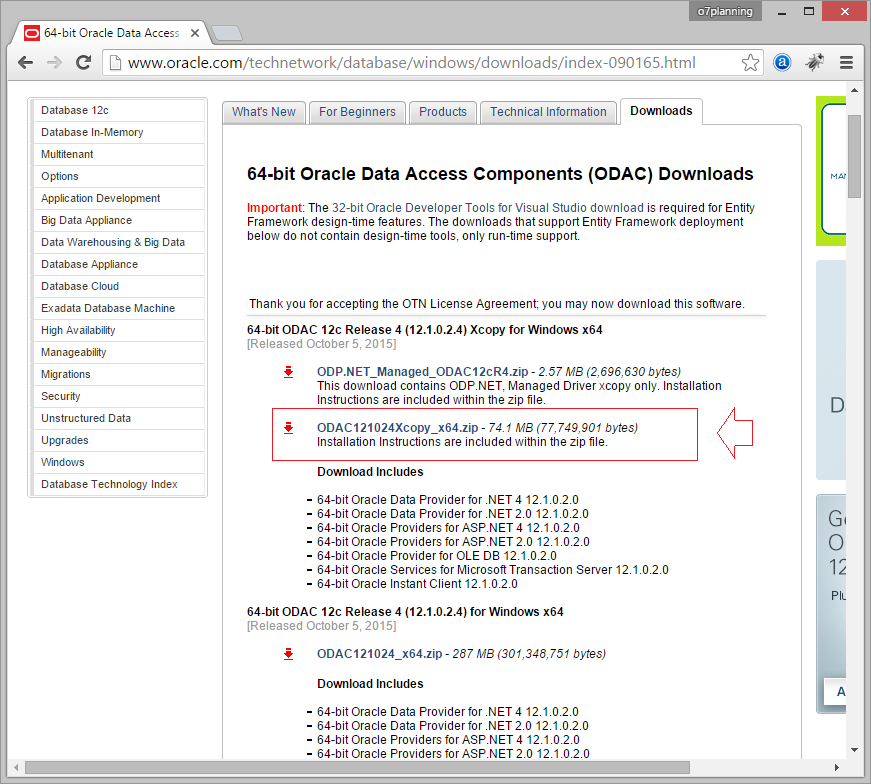The width and height of the screenshot is (871, 784).
Task: Open Database Technology Index link
Action: pyautogui.click(x=118, y=485)
